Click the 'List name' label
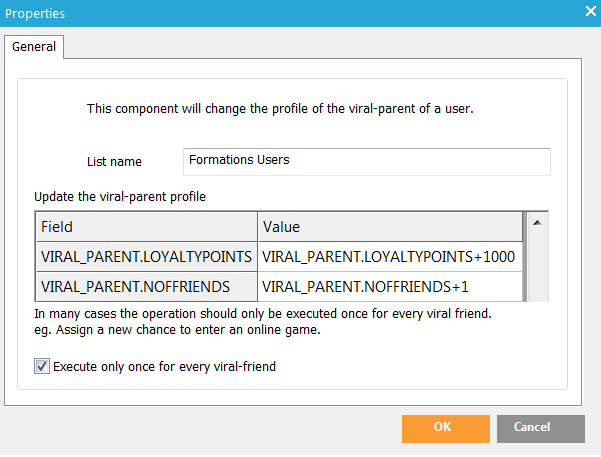The image size is (601, 457). tap(114, 162)
